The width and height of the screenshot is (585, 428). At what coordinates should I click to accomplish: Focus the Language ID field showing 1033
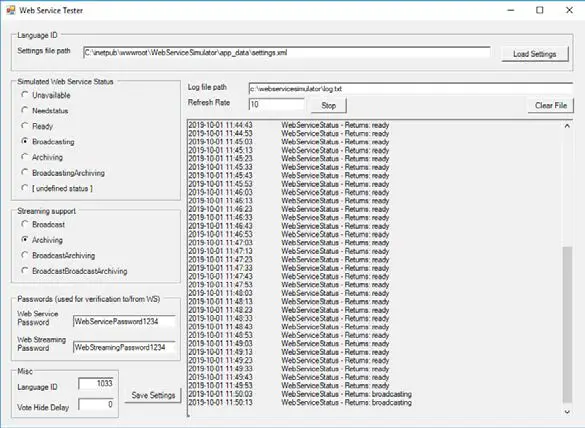[x=96, y=384]
